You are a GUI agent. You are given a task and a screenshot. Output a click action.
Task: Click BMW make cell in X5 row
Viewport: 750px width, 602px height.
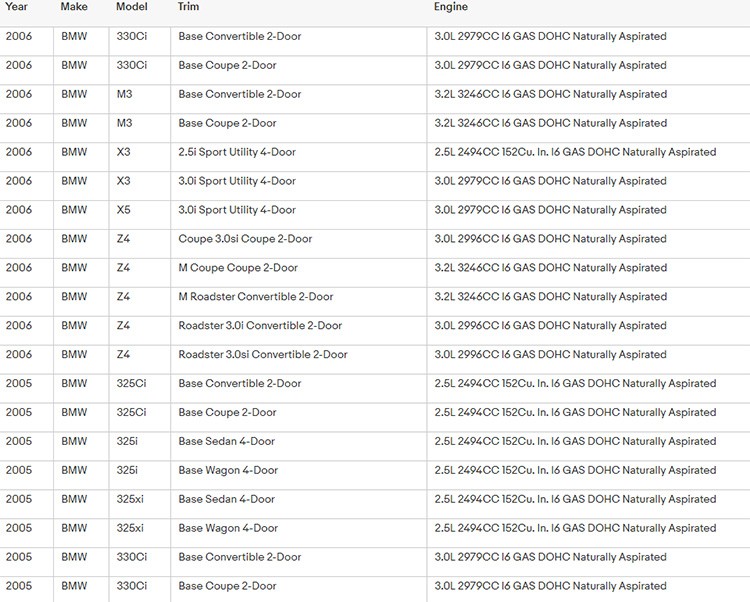(74, 209)
